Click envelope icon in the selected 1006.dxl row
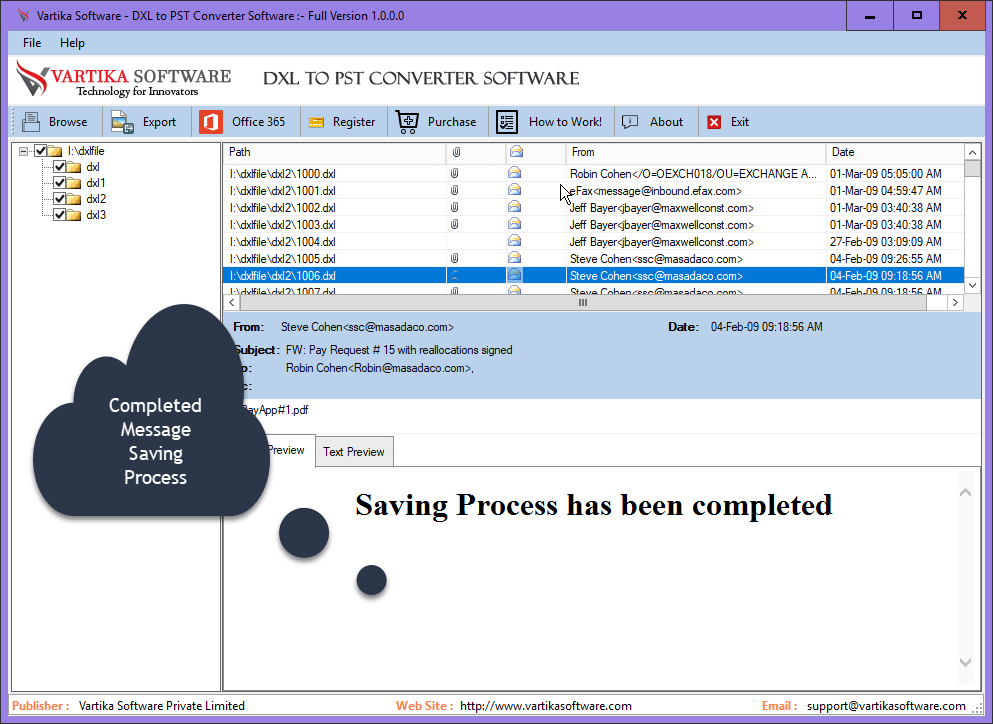Viewport: 993px width, 724px height. click(x=515, y=275)
